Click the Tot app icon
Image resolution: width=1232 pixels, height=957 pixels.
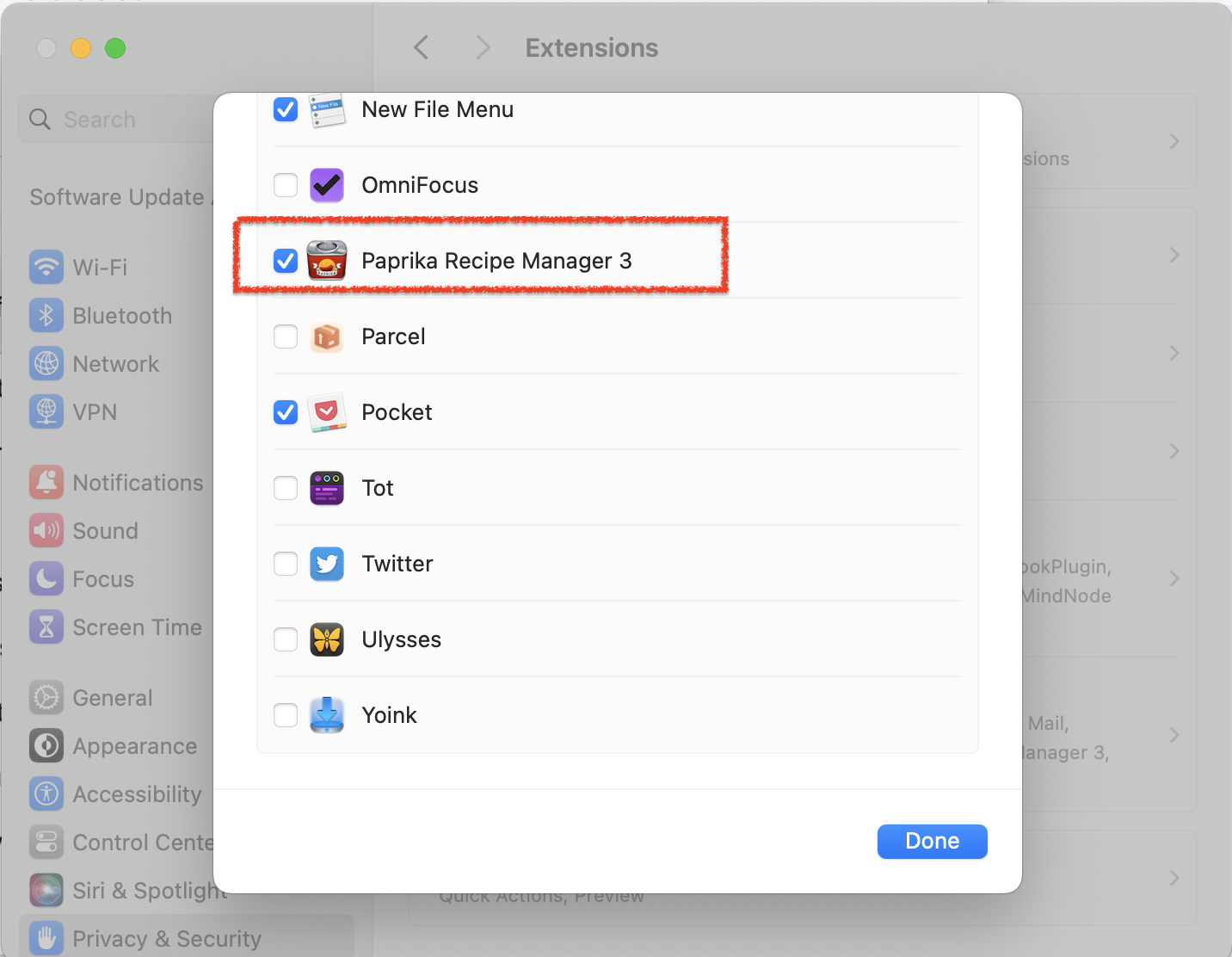327,488
